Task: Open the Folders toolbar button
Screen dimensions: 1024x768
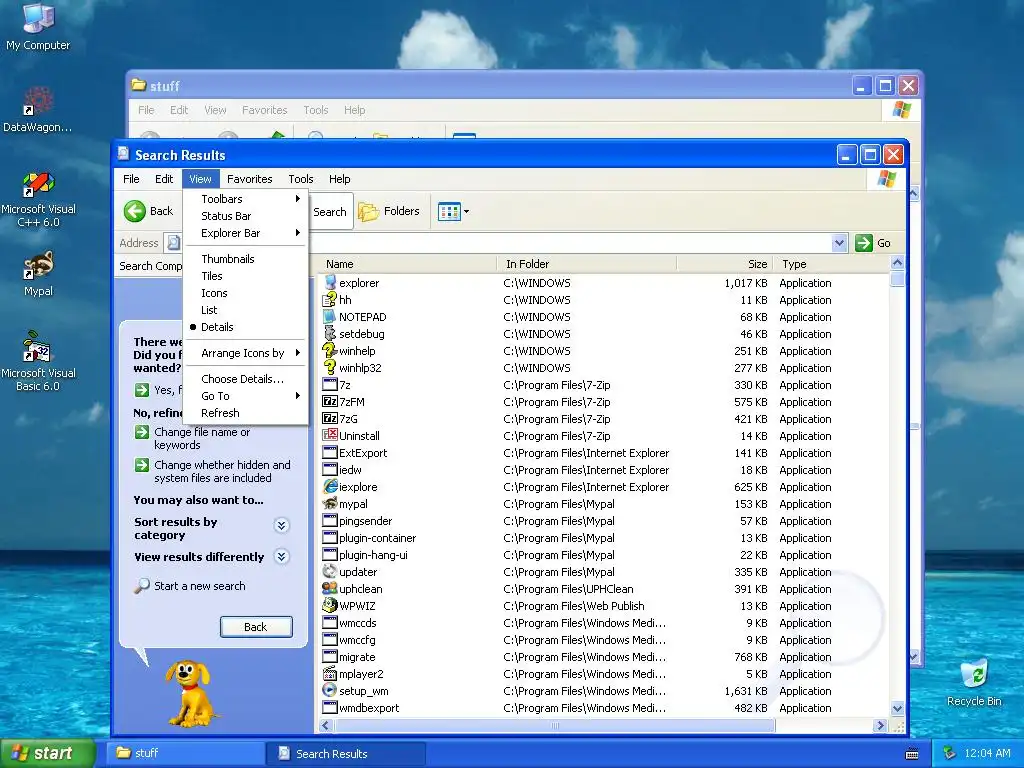Action: coord(389,211)
